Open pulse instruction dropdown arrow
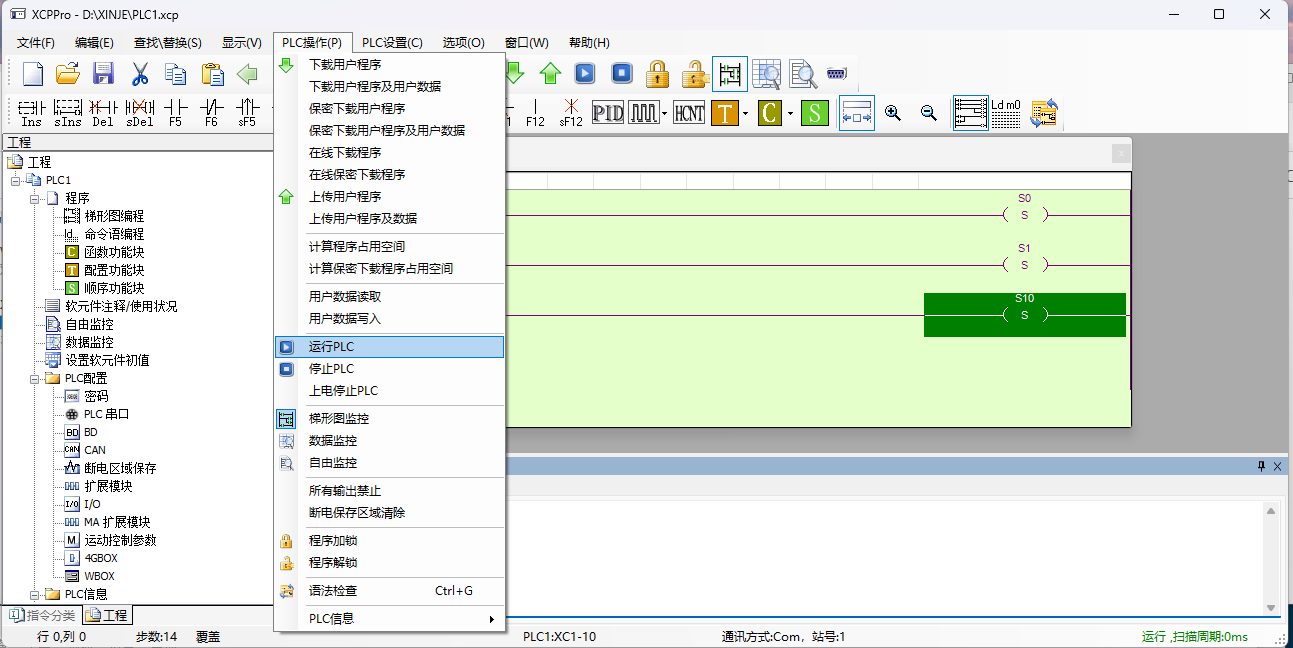The width and height of the screenshot is (1293, 648). [664, 113]
